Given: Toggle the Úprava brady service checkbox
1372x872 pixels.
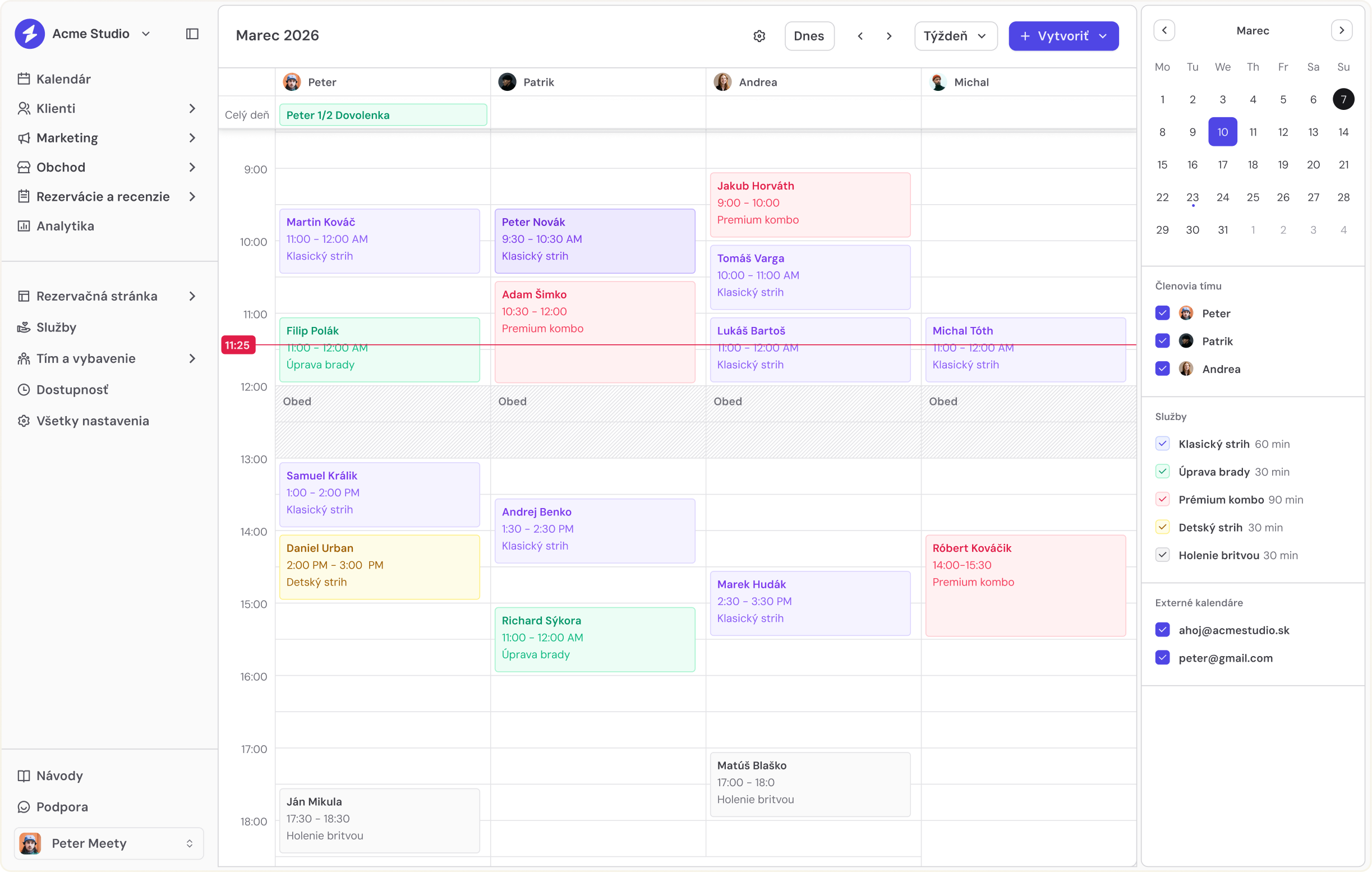Looking at the screenshot, I should 1162,472.
